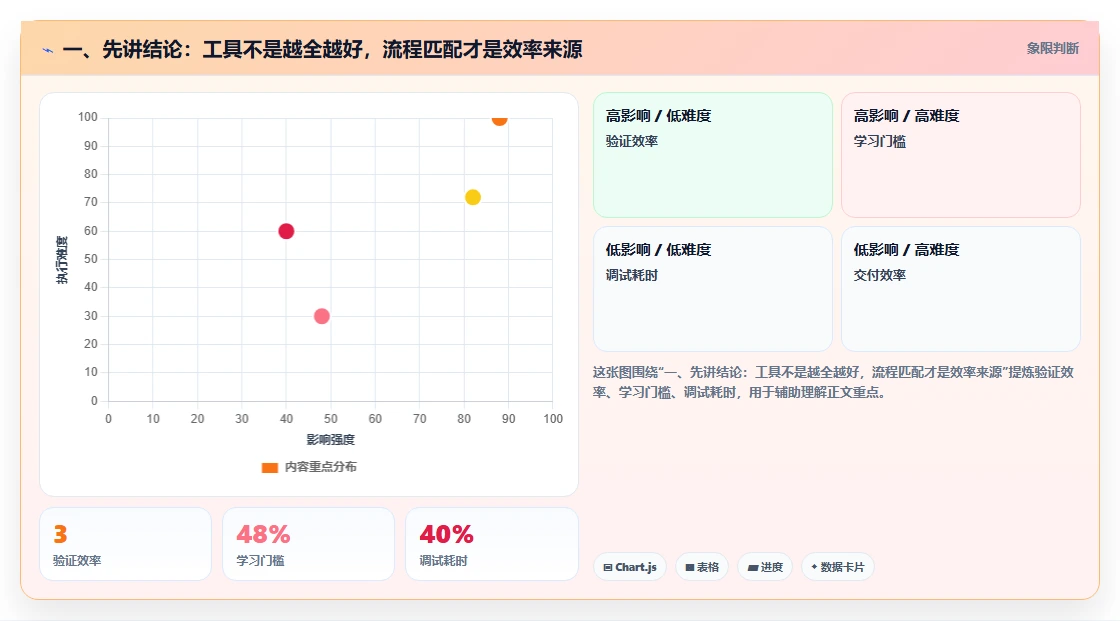Click the 进度 tag
The height and width of the screenshot is (621, 1120).
pos(765,567)
